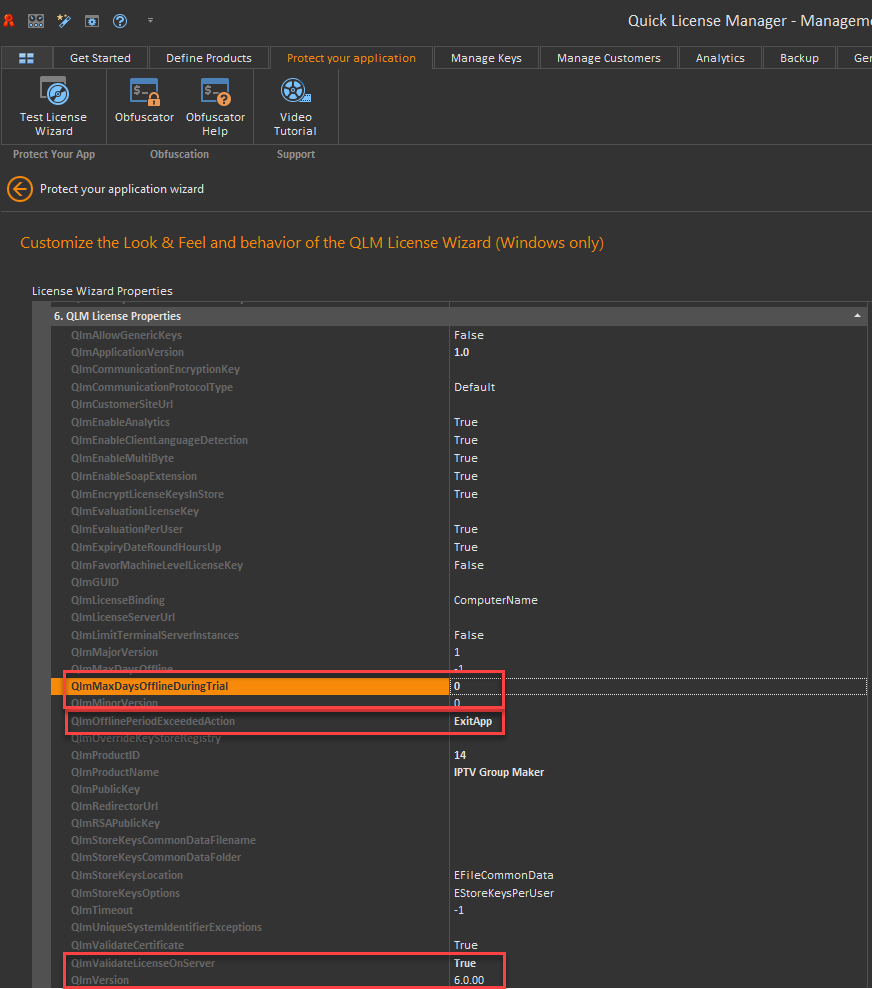Viewport: 872px width, 989px height.
Task: Switch to the Get Started tab
Action: [x=100, y=58]
